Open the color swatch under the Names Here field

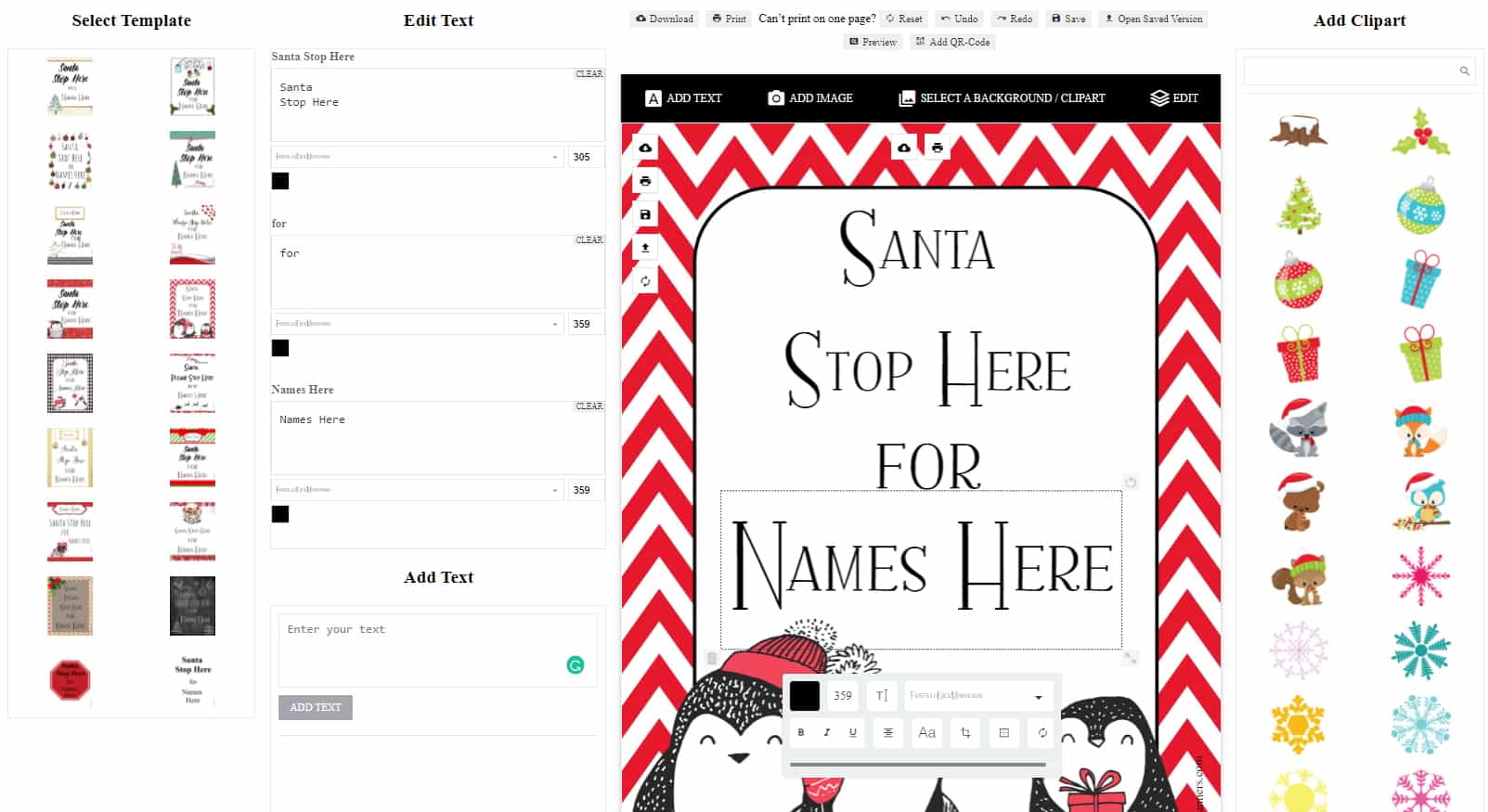(280, 514)
